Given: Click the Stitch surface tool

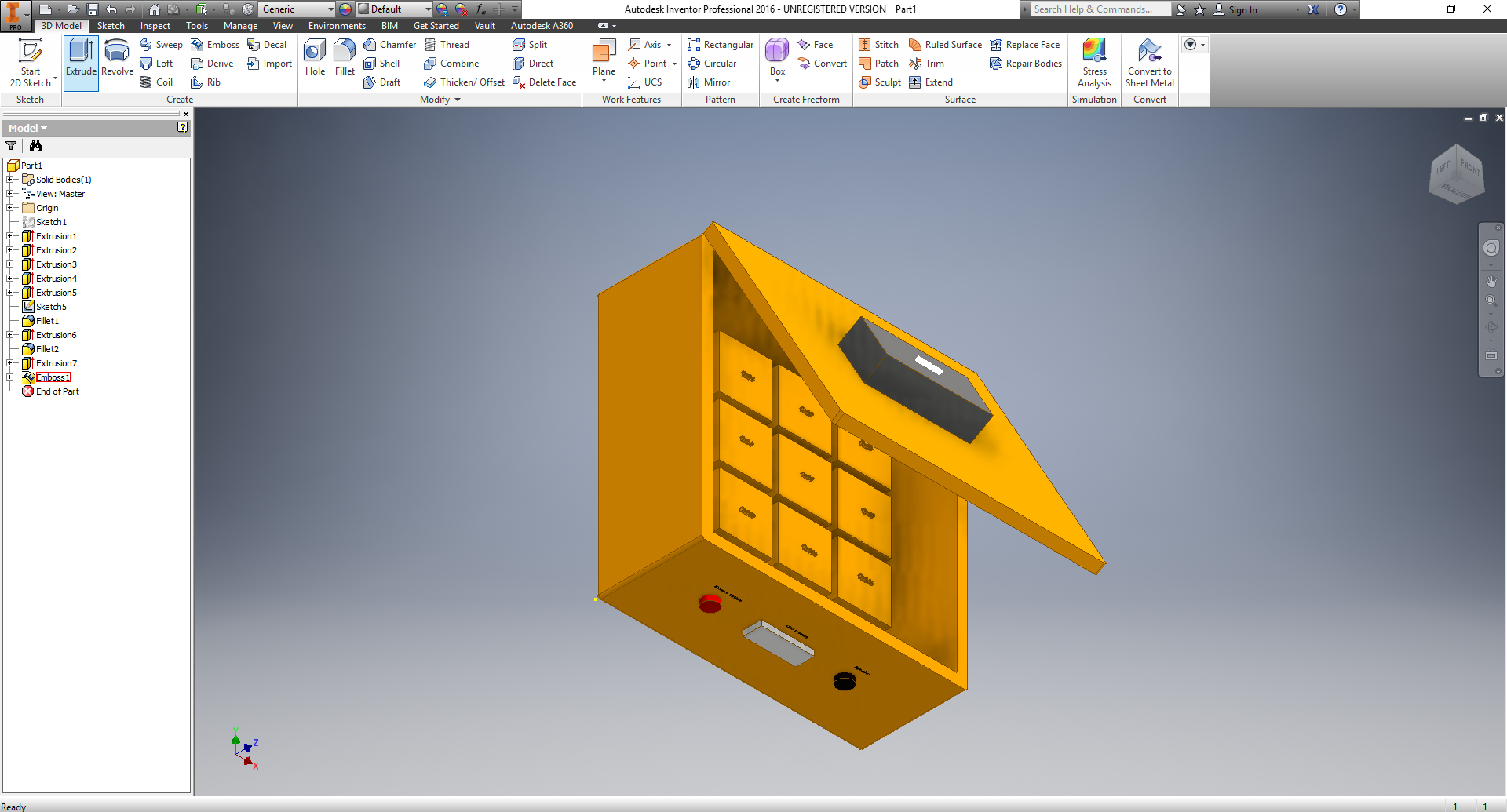Looking at the screenshot, I should (x=878, y=45).
